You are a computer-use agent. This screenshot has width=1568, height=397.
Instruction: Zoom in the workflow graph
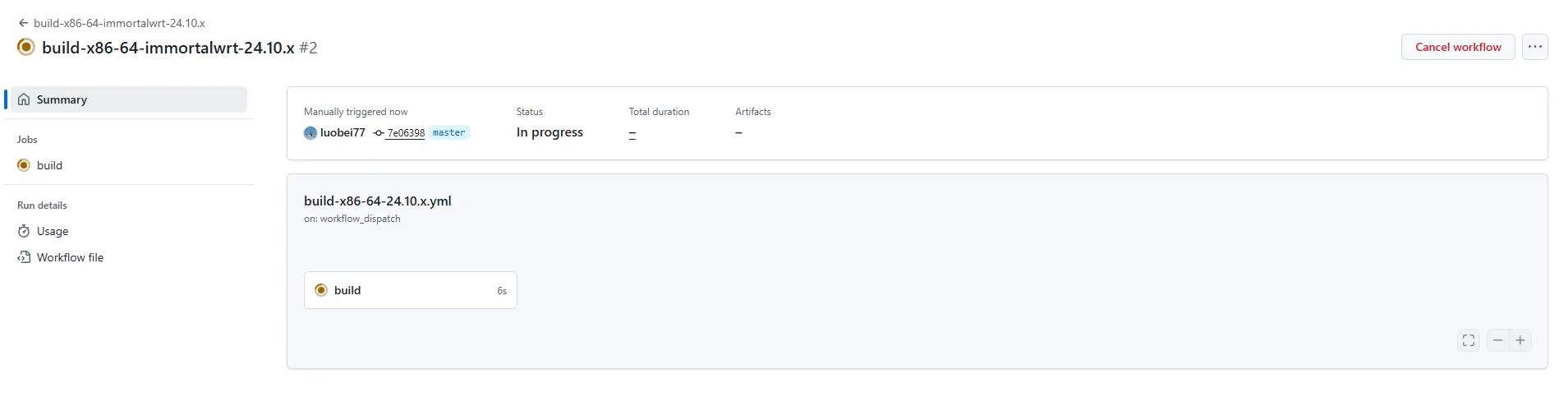pyautogui.click(x=1520, y=340)
